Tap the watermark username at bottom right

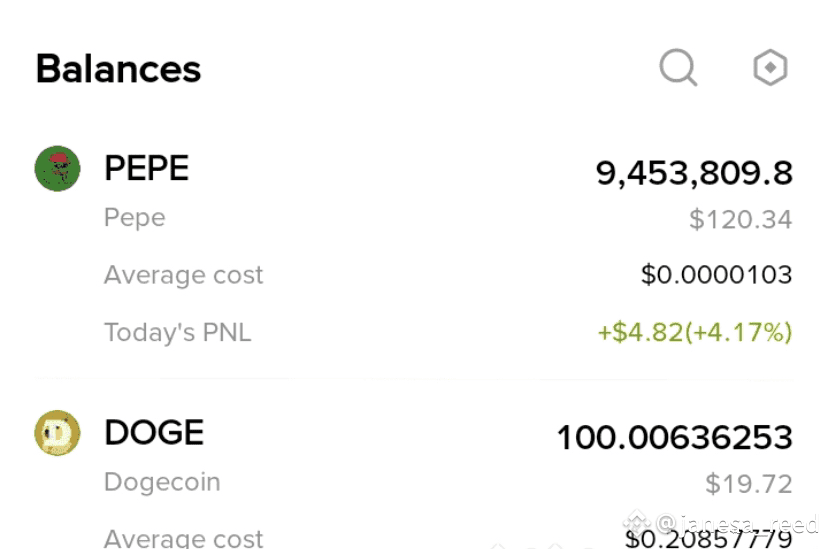[x=737, y=524]
